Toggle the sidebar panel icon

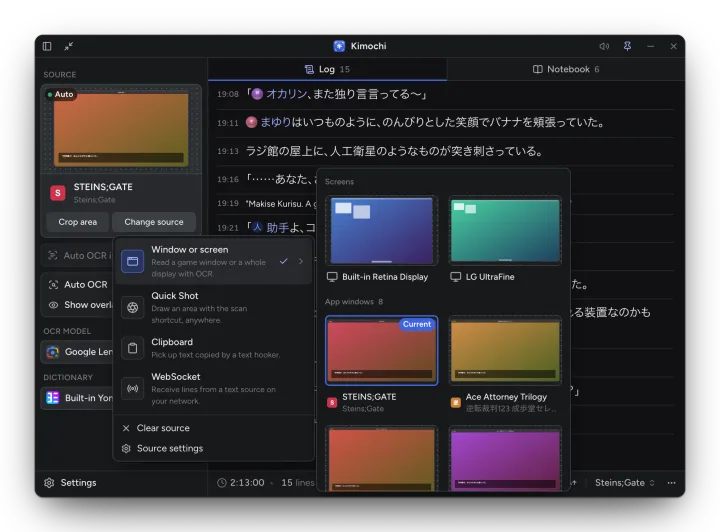click(x=47, y=46)
